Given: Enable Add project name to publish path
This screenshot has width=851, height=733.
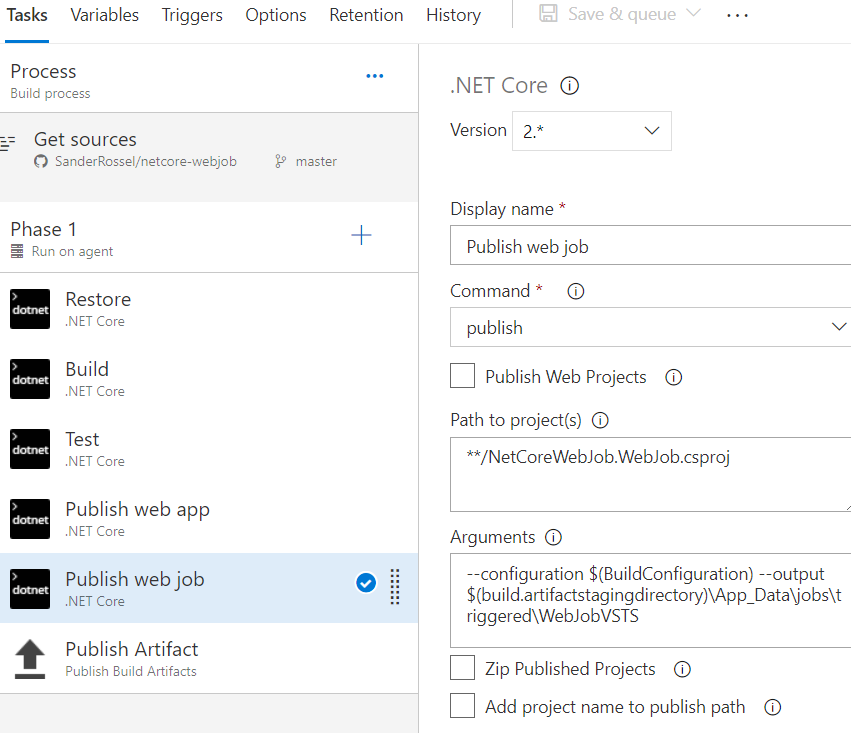Looking at the screenshot, I should pos(462,706).
